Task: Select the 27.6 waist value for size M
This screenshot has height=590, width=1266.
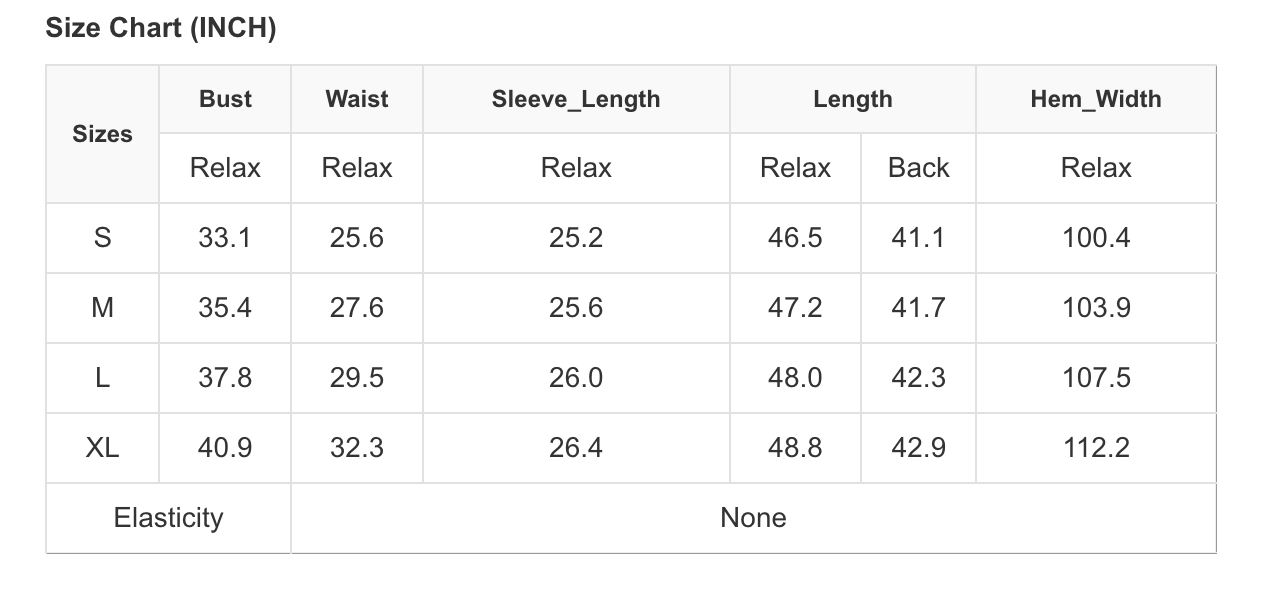Action: [x=357, y=308]
